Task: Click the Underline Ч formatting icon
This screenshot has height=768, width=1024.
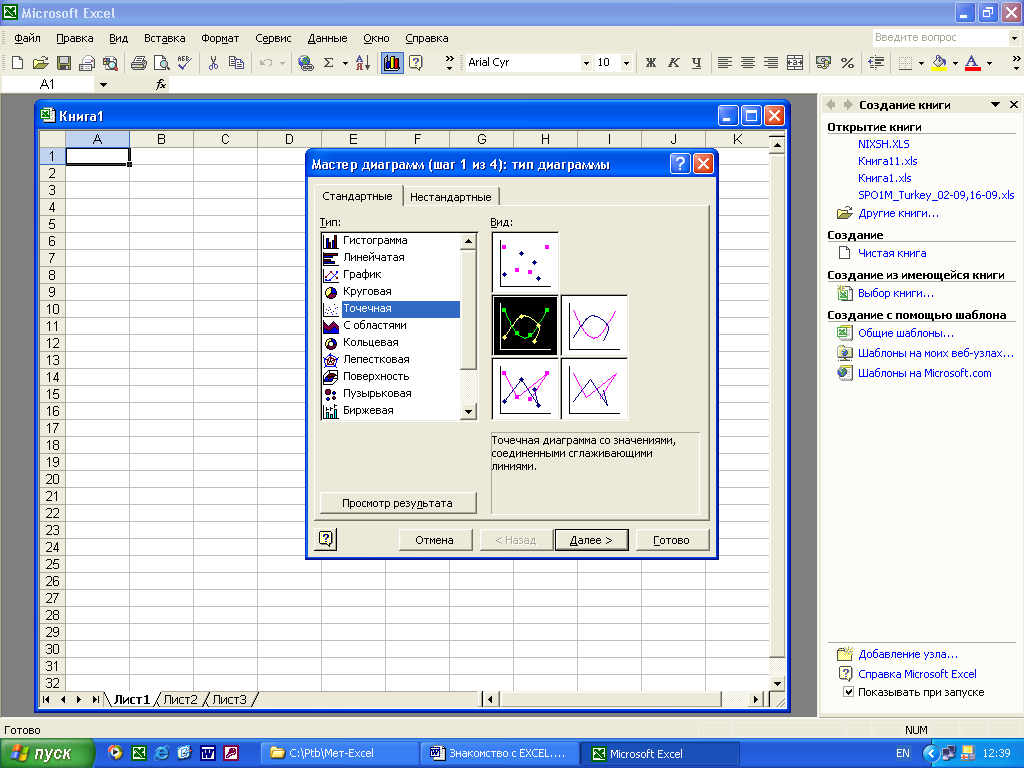Action: pos(696,63)
